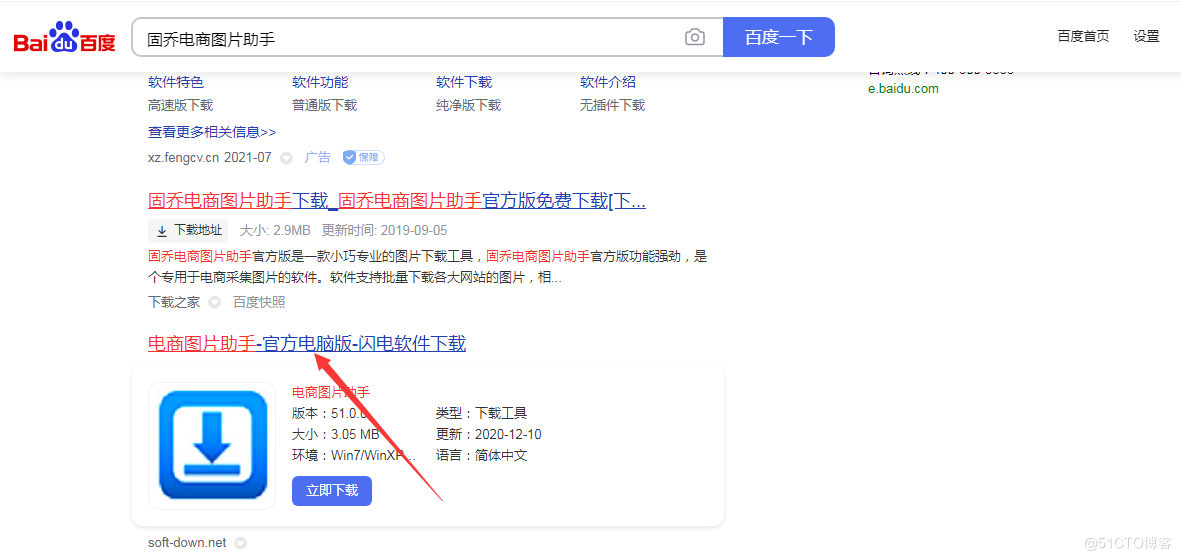1181x560 pixels.
Task: Open result 固乔电商图片助手下载 官方版免费下载
Action: tap(397, 201)
